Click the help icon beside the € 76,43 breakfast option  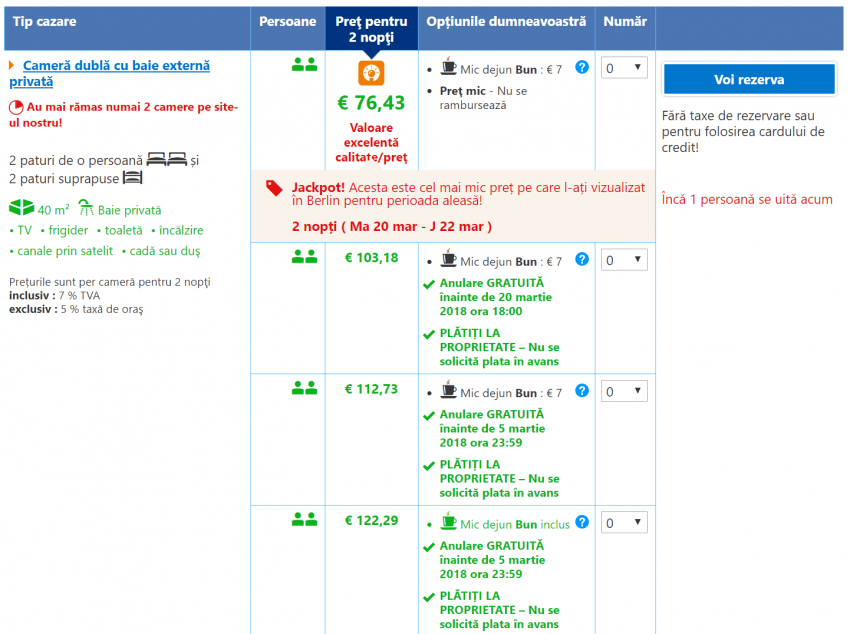point(582,68)
